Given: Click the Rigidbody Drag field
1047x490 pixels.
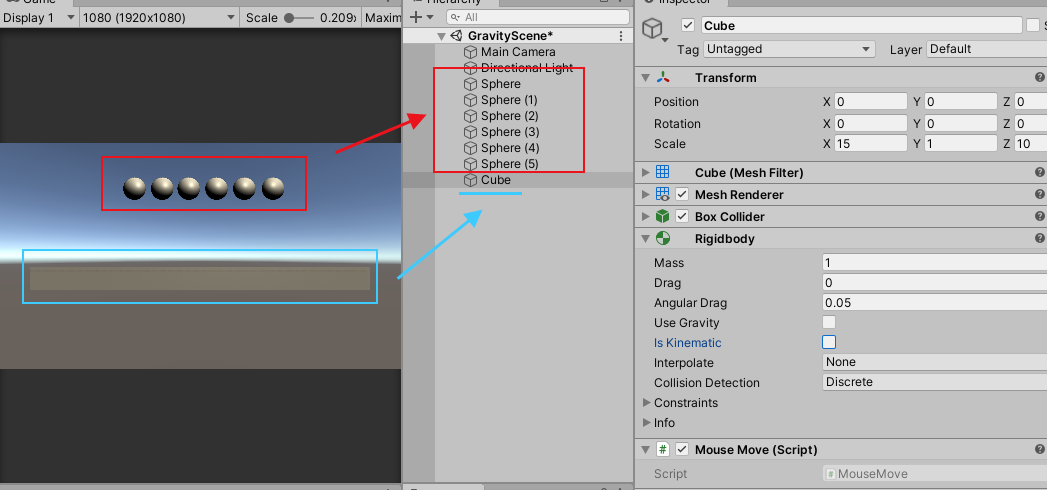Looking at the screenshot, I should [x=934, y=282].
